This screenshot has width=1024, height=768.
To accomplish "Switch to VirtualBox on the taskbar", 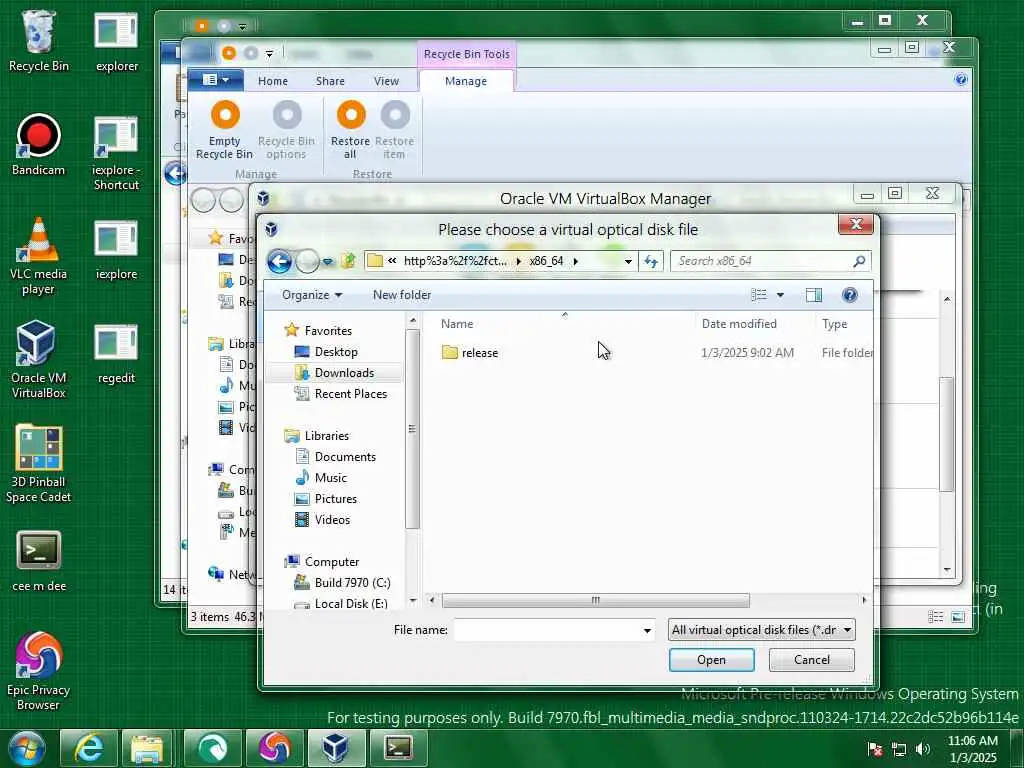I will pos(336,748).
